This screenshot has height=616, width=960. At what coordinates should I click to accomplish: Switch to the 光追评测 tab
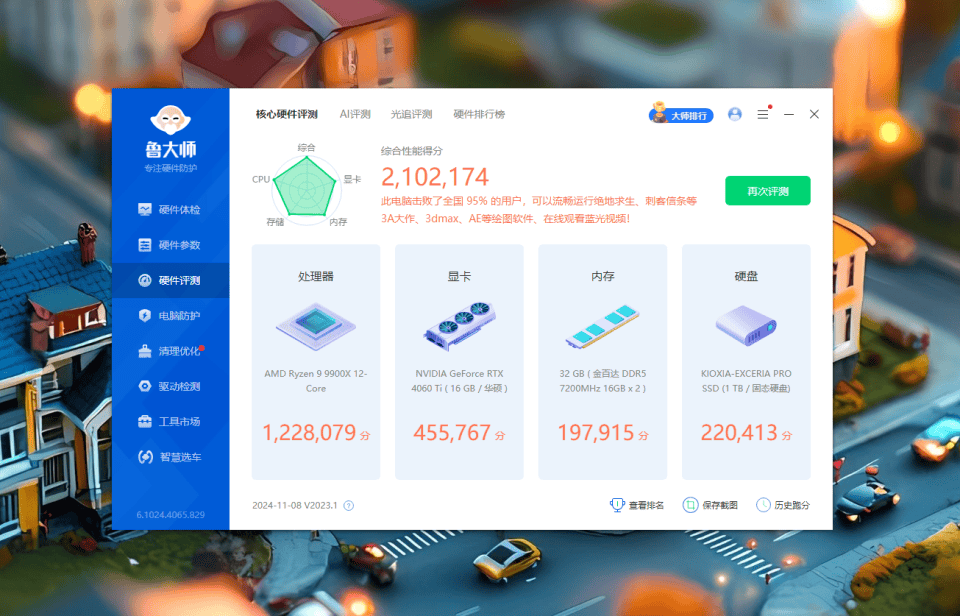411,115
